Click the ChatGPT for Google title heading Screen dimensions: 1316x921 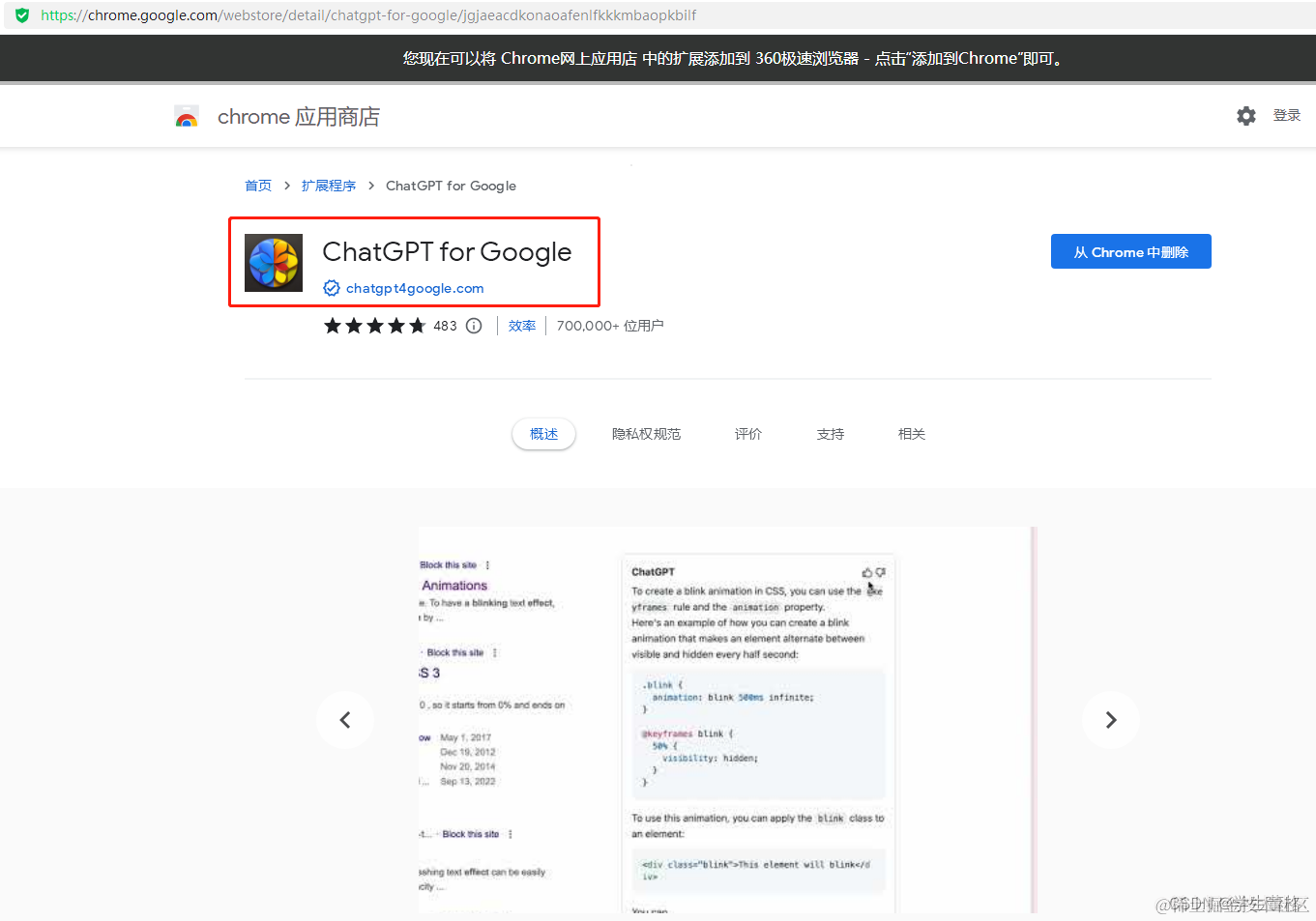(x=447, y=252)
